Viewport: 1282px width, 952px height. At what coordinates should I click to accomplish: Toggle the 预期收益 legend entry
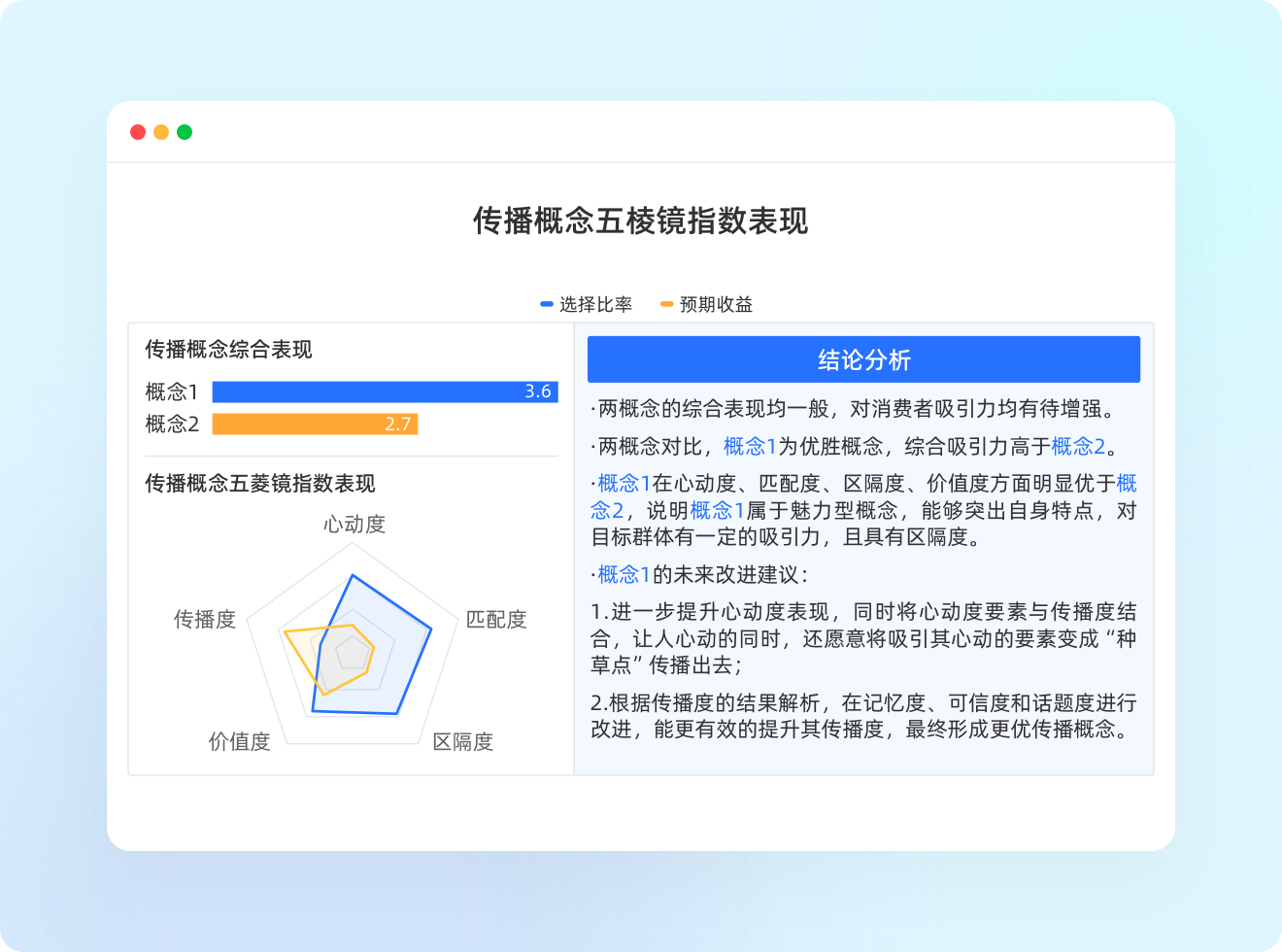706,305
